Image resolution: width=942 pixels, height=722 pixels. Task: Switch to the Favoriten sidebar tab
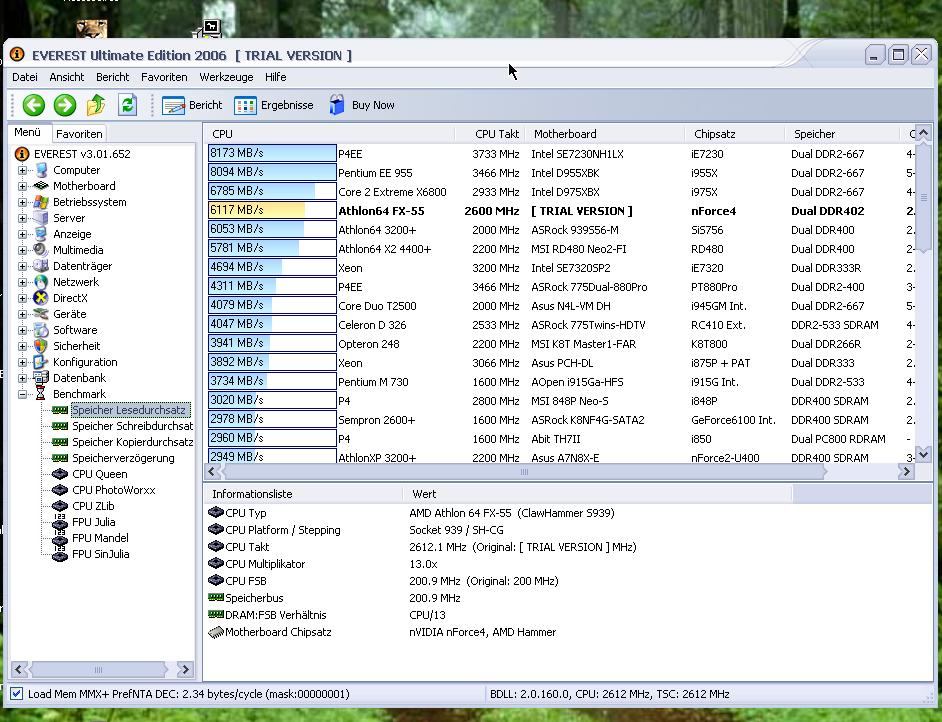click(79, 134)
